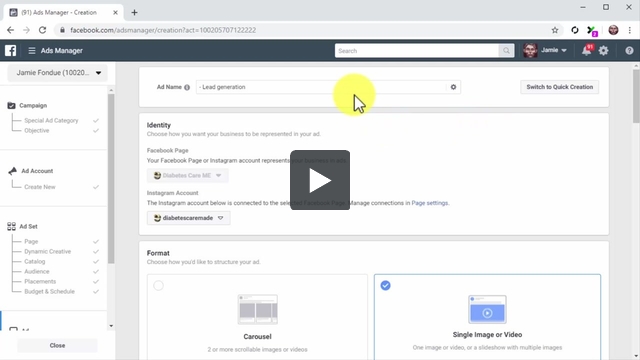
Task: Go to the Audience item in Ad Set
Action: (37, 271)
